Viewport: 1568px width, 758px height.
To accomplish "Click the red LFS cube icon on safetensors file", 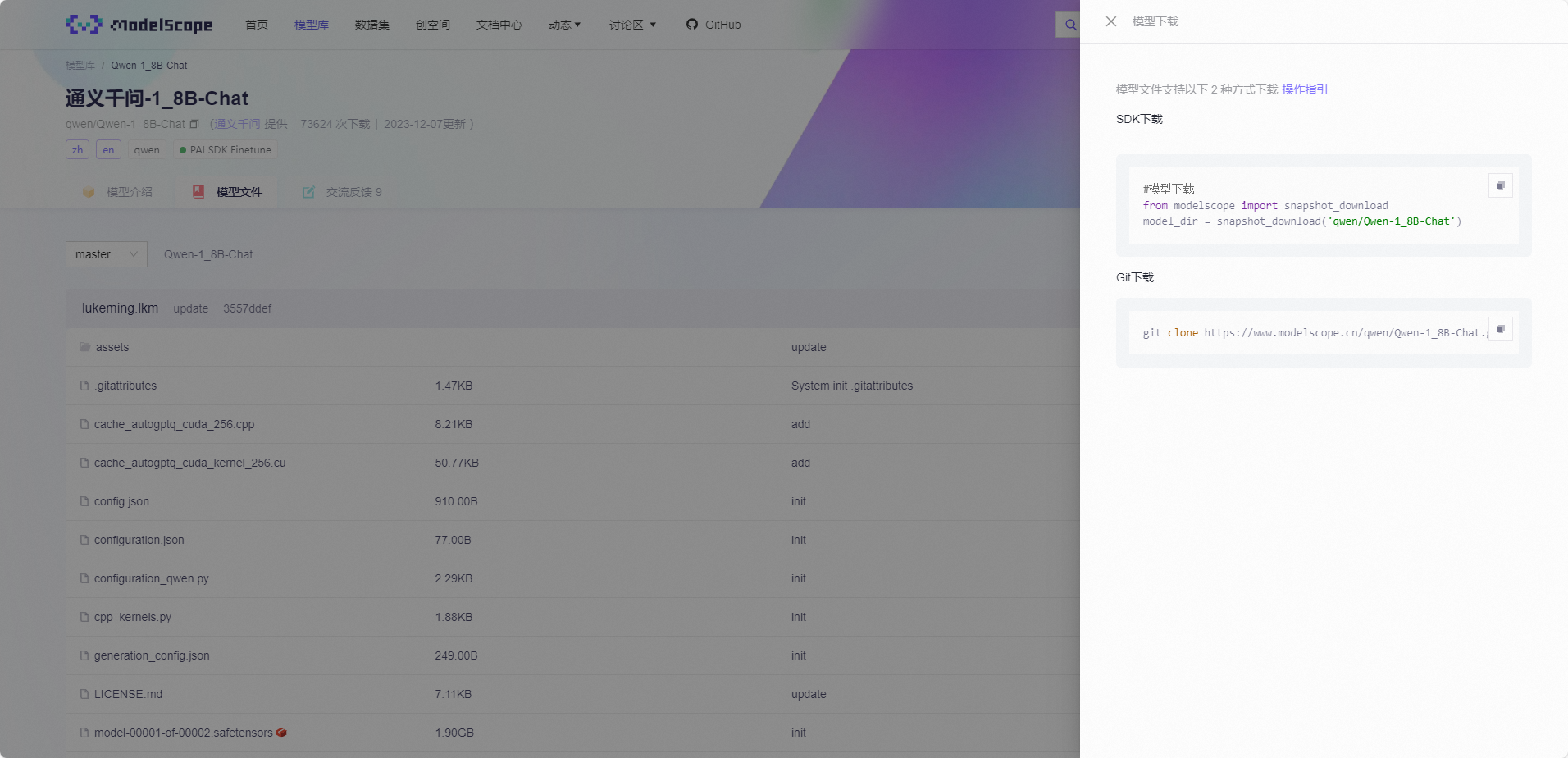I will pyautogui.click(x=281, y=733).
